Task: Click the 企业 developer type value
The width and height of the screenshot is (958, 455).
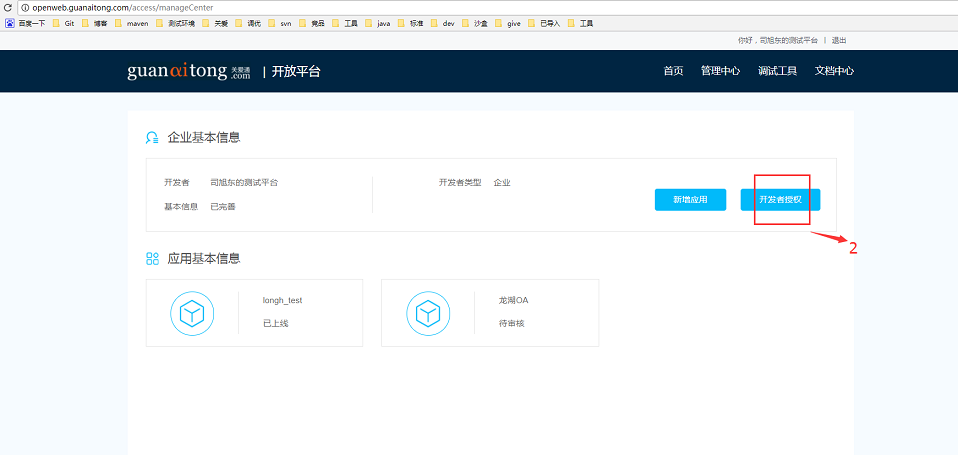Action: point(502,183)
